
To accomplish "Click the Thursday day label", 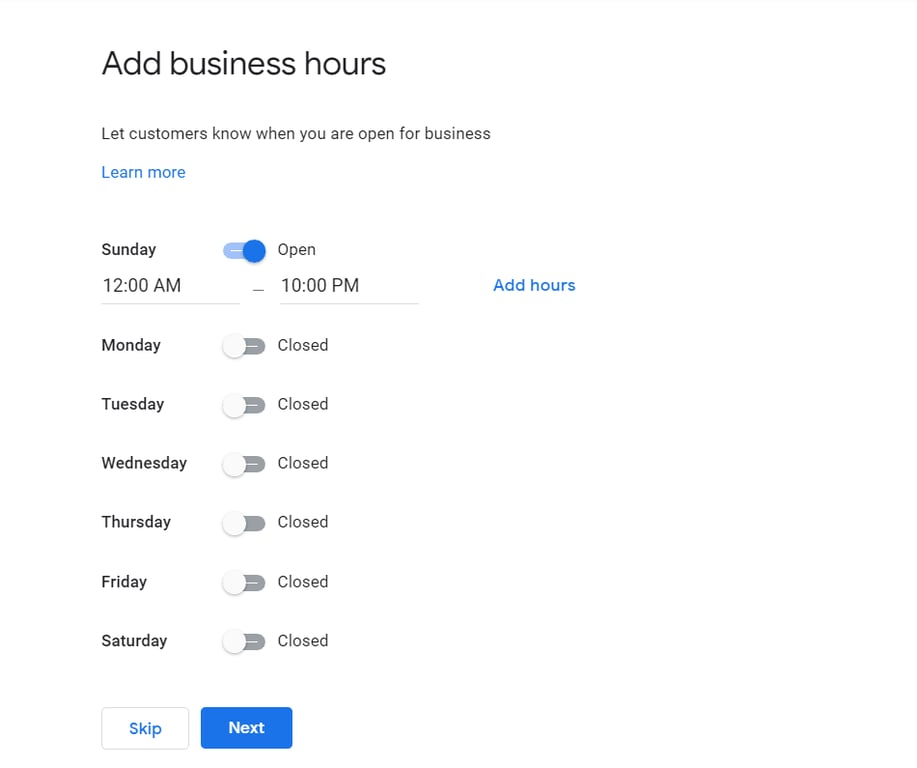I will click(136, 522).
